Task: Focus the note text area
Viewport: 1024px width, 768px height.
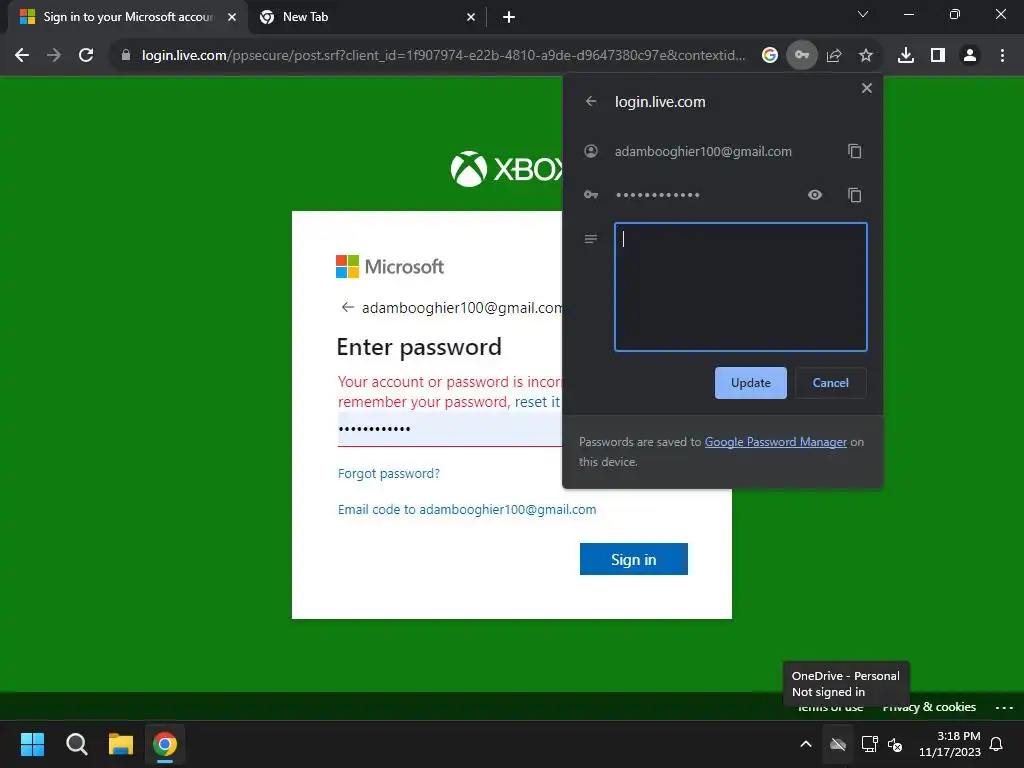Action: pyautogui.click(x=741, y=287)
